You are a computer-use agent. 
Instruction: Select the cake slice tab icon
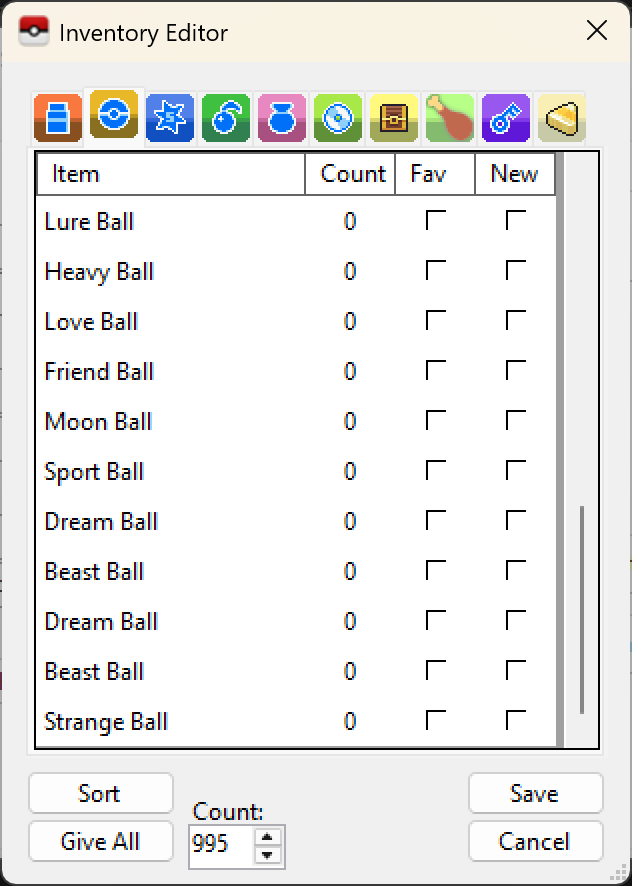(x=561, y=117)
